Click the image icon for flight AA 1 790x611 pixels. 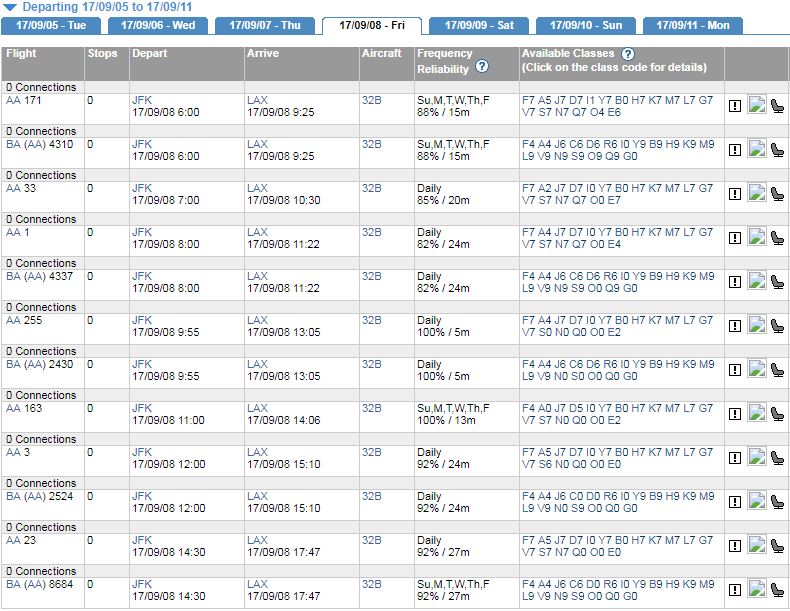(757, 238)
